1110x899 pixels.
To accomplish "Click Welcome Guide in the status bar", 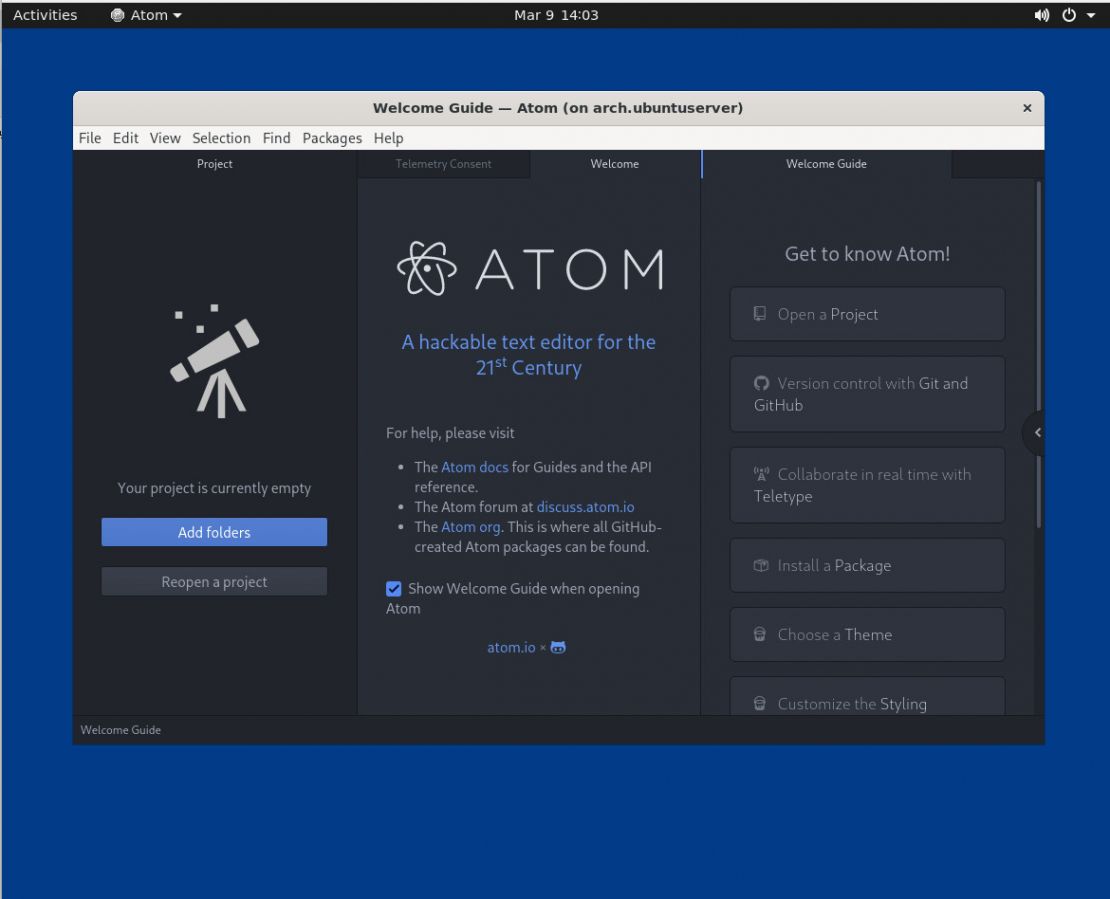I will 120,730.
